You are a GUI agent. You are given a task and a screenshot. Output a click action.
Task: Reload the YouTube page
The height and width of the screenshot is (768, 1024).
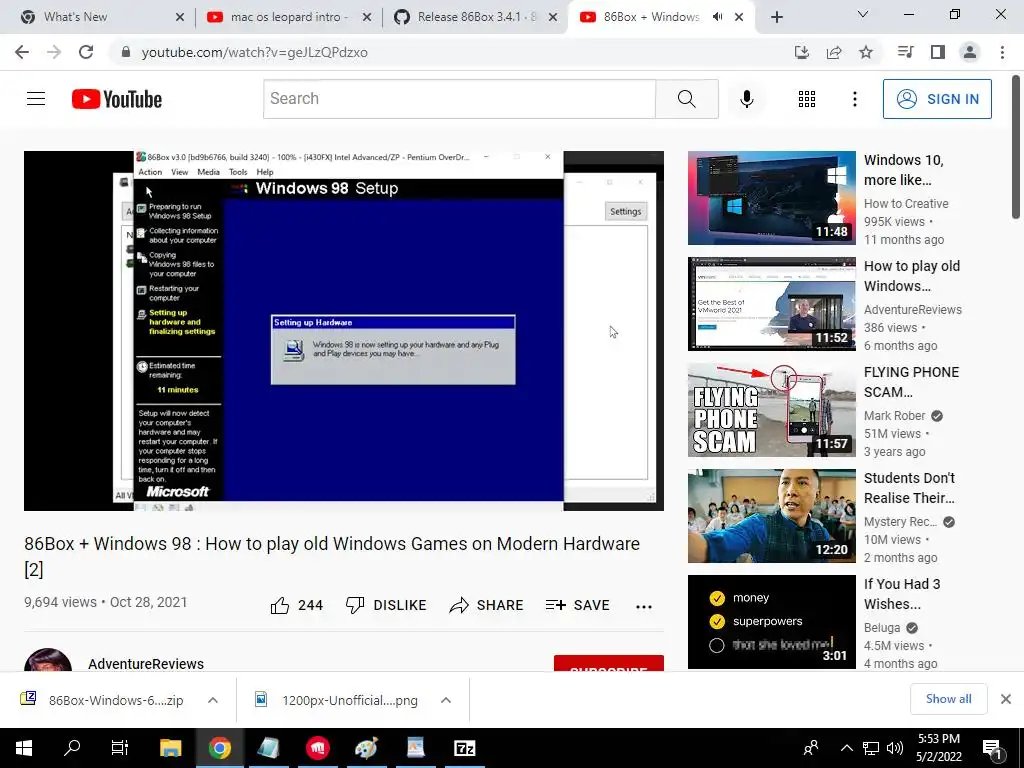point(86,52)
